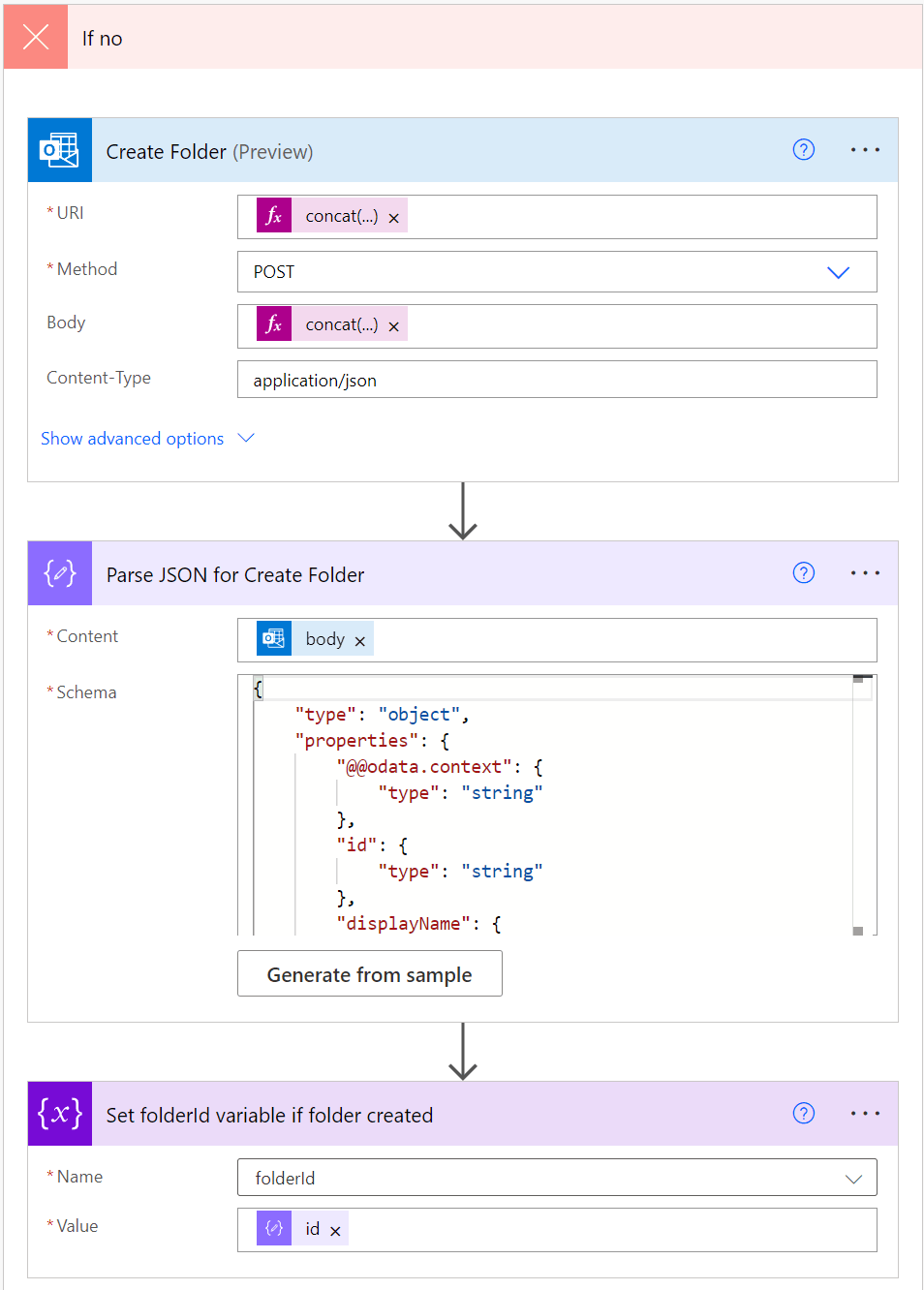
Task: Open the Create Folder ellipsis menu
Action: (x=864, y=149)
